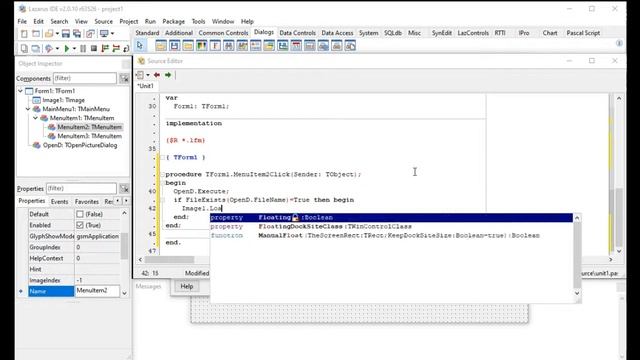Click the completion list scrollbar down arrow

(x=577, y=293)
